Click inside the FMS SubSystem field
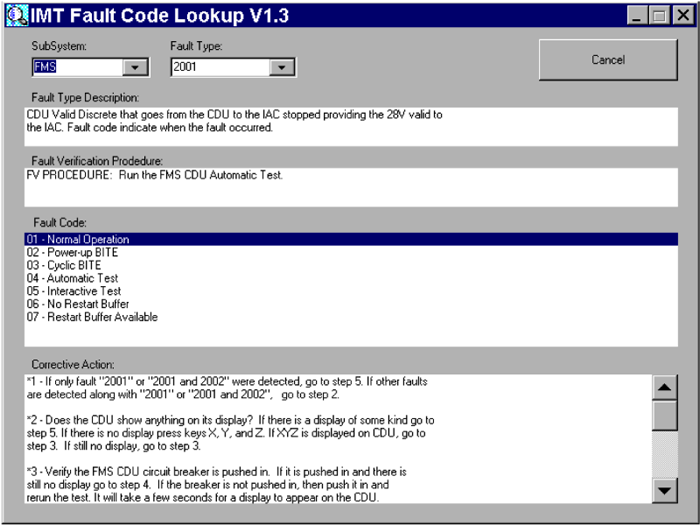 tap(75, 67)
